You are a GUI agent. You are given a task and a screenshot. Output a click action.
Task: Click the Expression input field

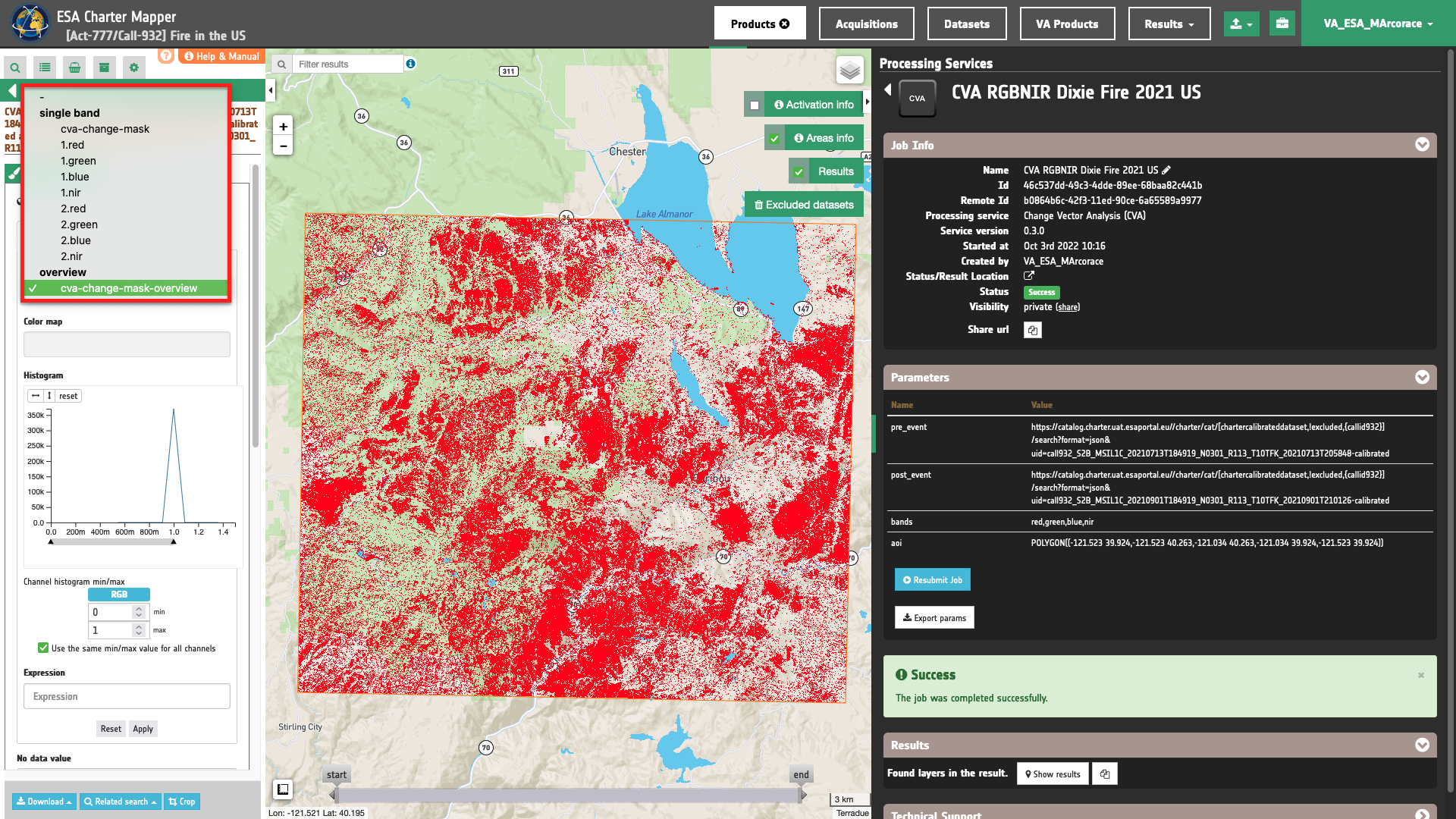(127, 697)
